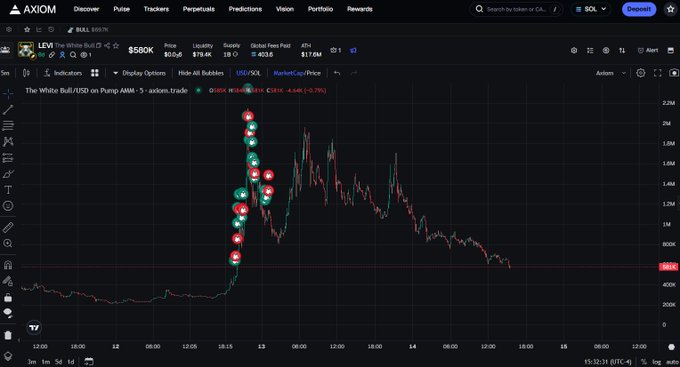Open chart settings gear icon
This screenshot has width=680, height=367.
pyautogui.click(x=641, y=73)
